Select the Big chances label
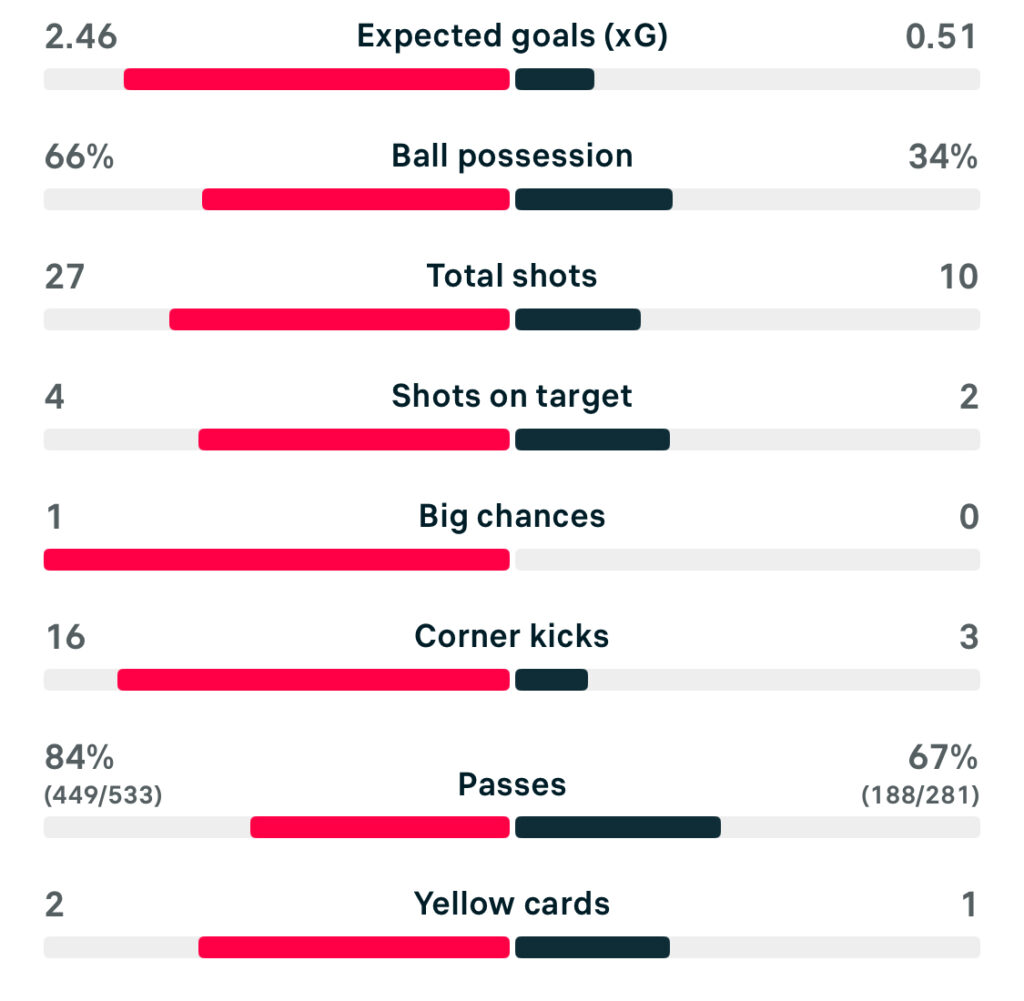The height and width of the screenshot is (1001, 1024). pos(511,517)
